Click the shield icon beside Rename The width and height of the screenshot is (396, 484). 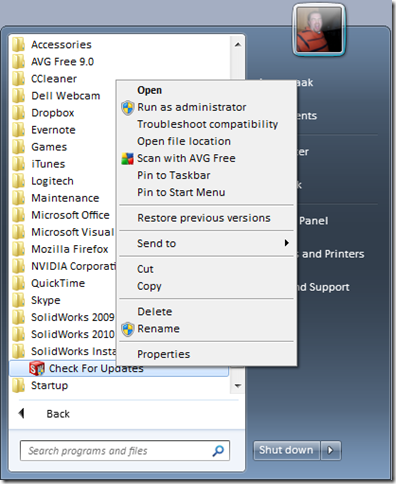point(128,329)
